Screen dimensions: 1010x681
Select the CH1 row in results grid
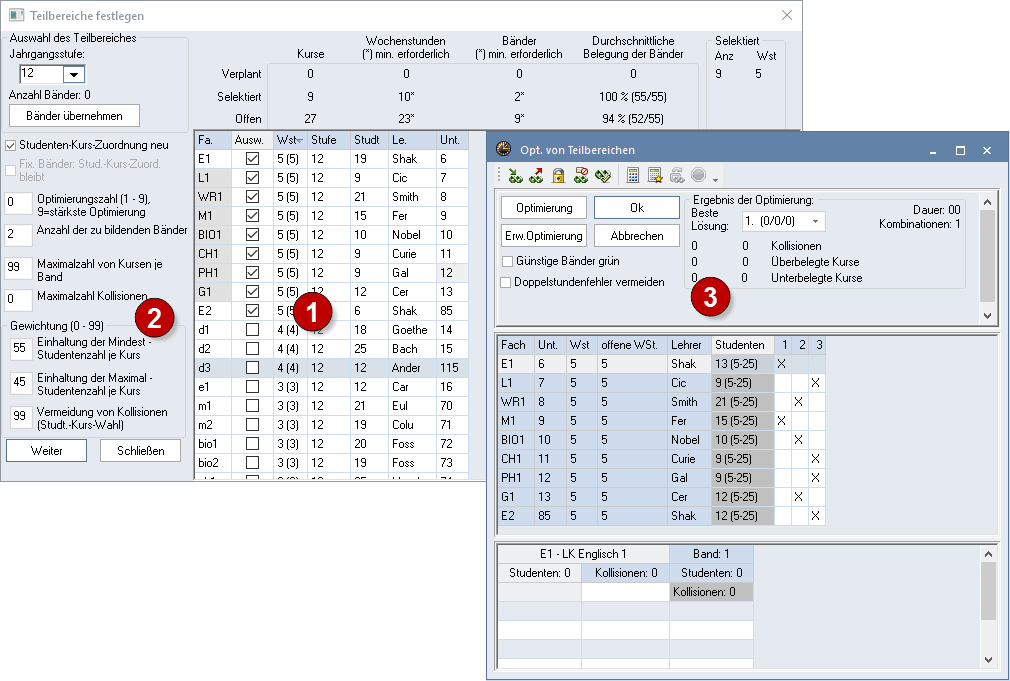click(x=661, y=459)
